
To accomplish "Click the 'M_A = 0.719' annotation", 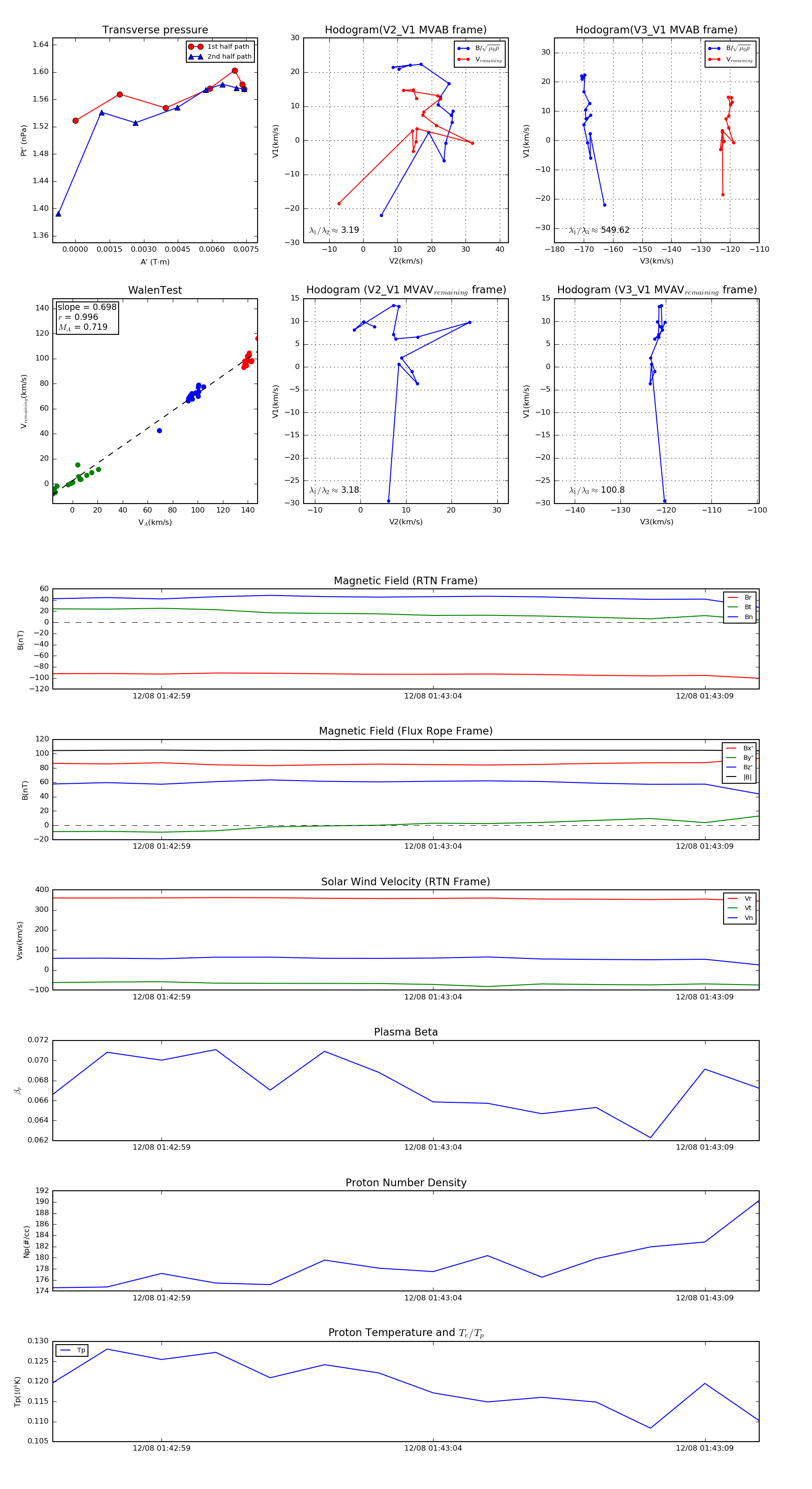I will click(x=83, y=327).
